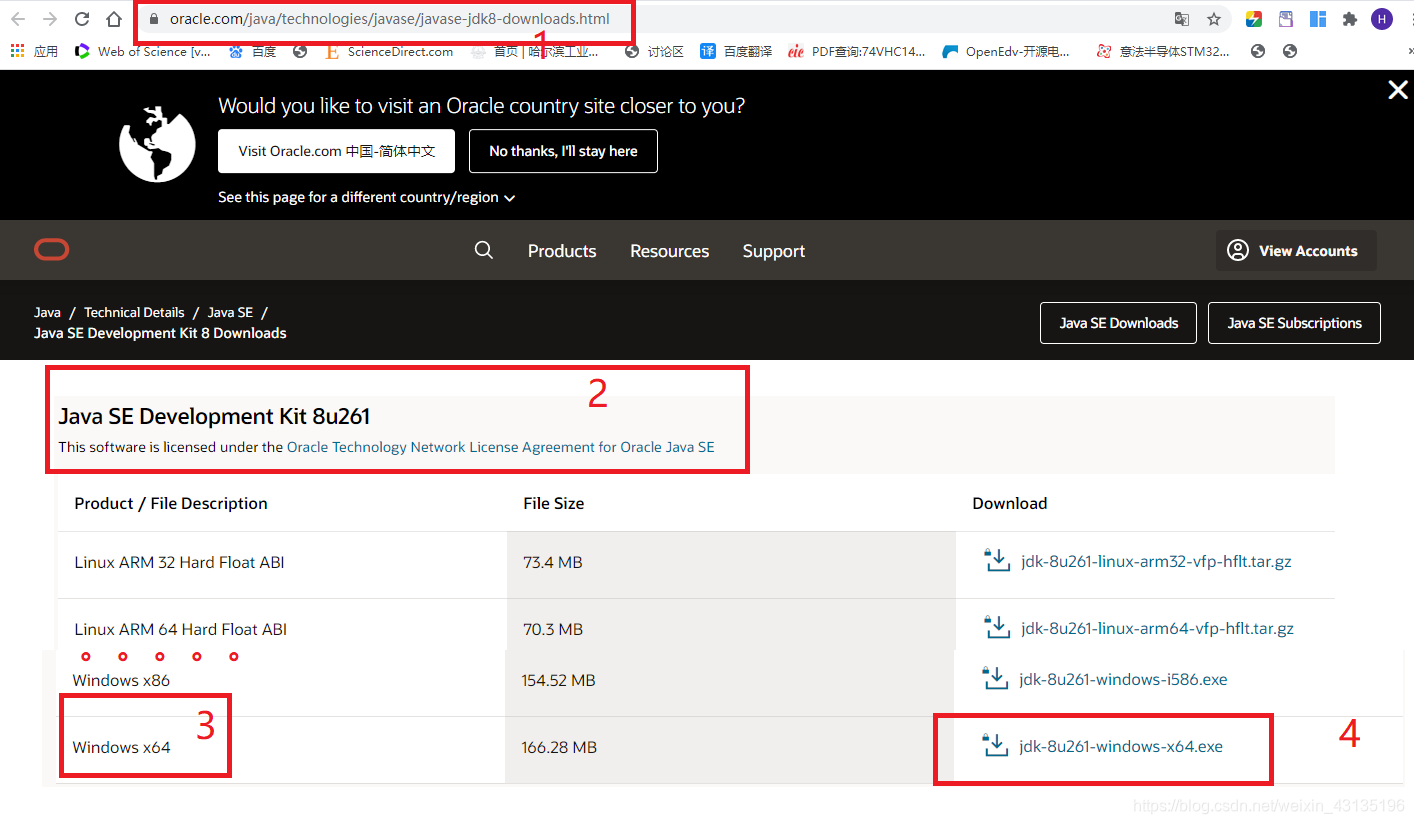The image size is (1414, 824).
Task: Expand See this page for a different country/region
Action: pos(366,197)
